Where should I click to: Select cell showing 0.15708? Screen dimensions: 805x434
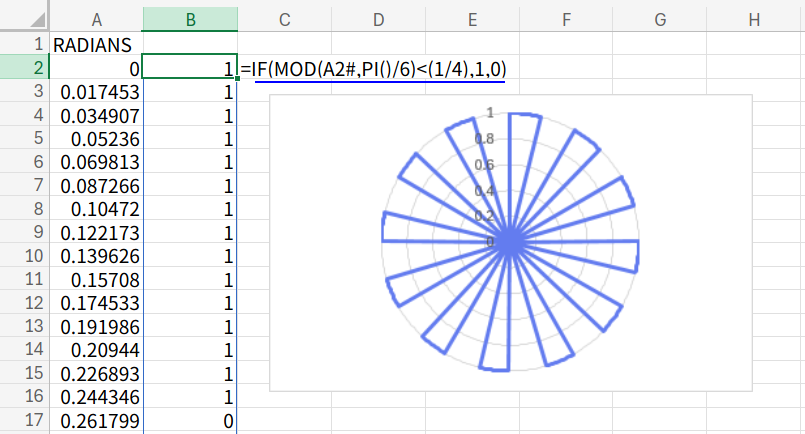96,279
